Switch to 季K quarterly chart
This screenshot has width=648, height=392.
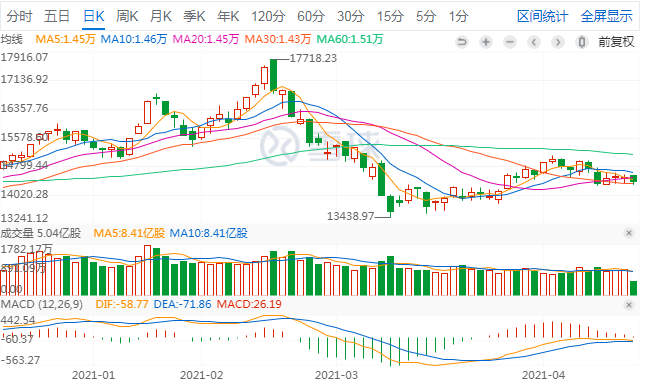[x=194, y=16]
